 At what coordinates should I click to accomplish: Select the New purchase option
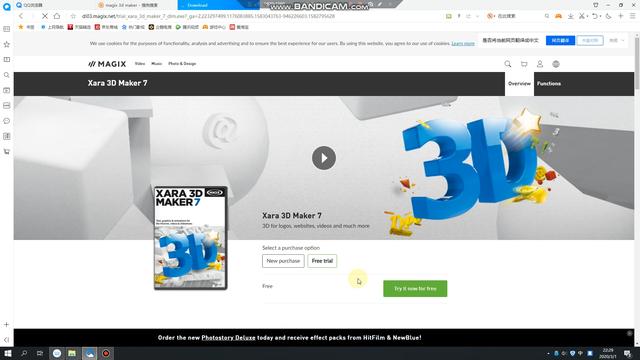click(x=283, y=261)
